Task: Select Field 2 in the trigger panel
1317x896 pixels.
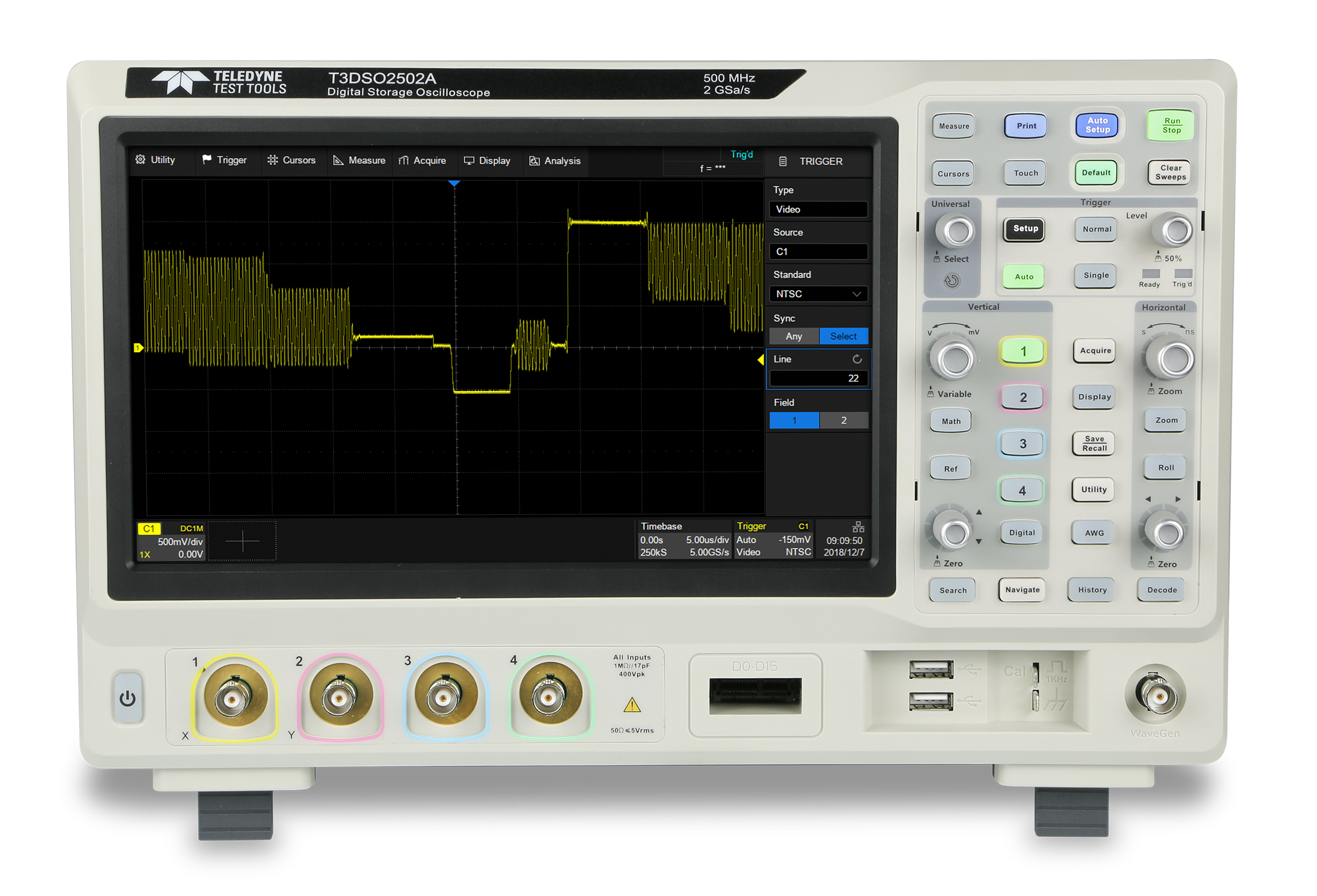Action: pos(843,420)
